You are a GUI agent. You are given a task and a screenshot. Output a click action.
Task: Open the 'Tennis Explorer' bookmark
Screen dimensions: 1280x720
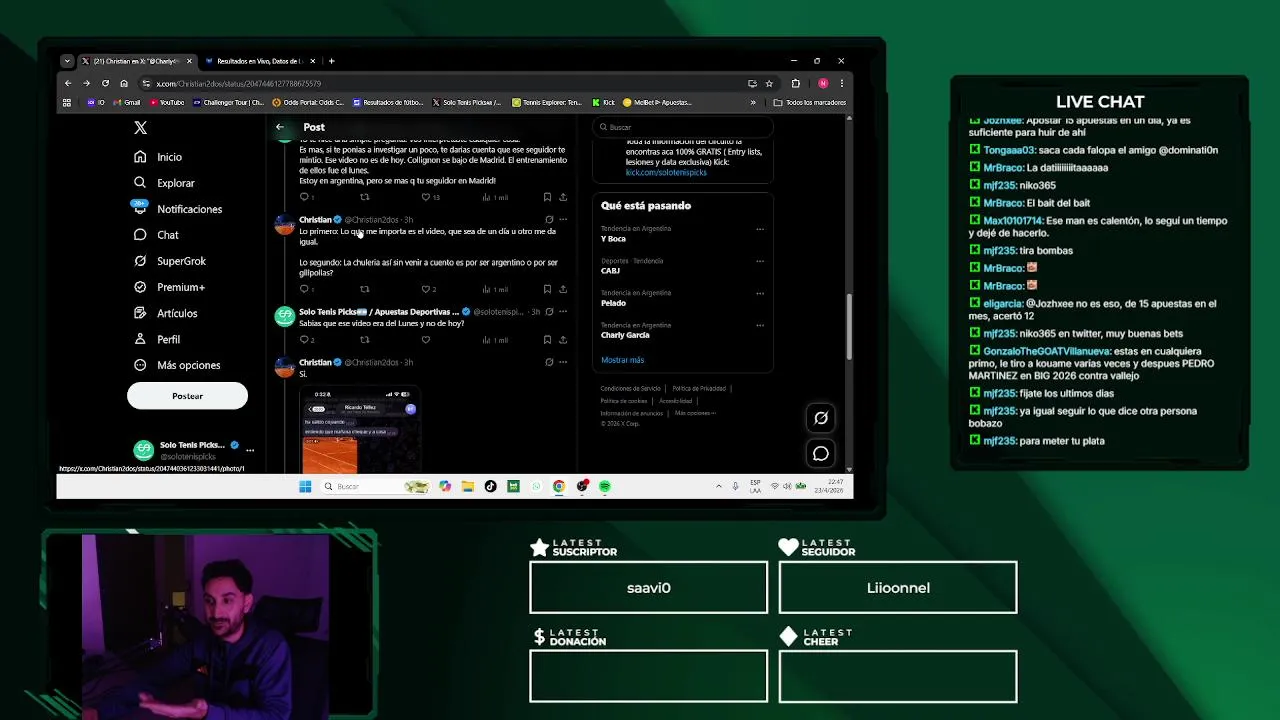[x=547, y=102]
